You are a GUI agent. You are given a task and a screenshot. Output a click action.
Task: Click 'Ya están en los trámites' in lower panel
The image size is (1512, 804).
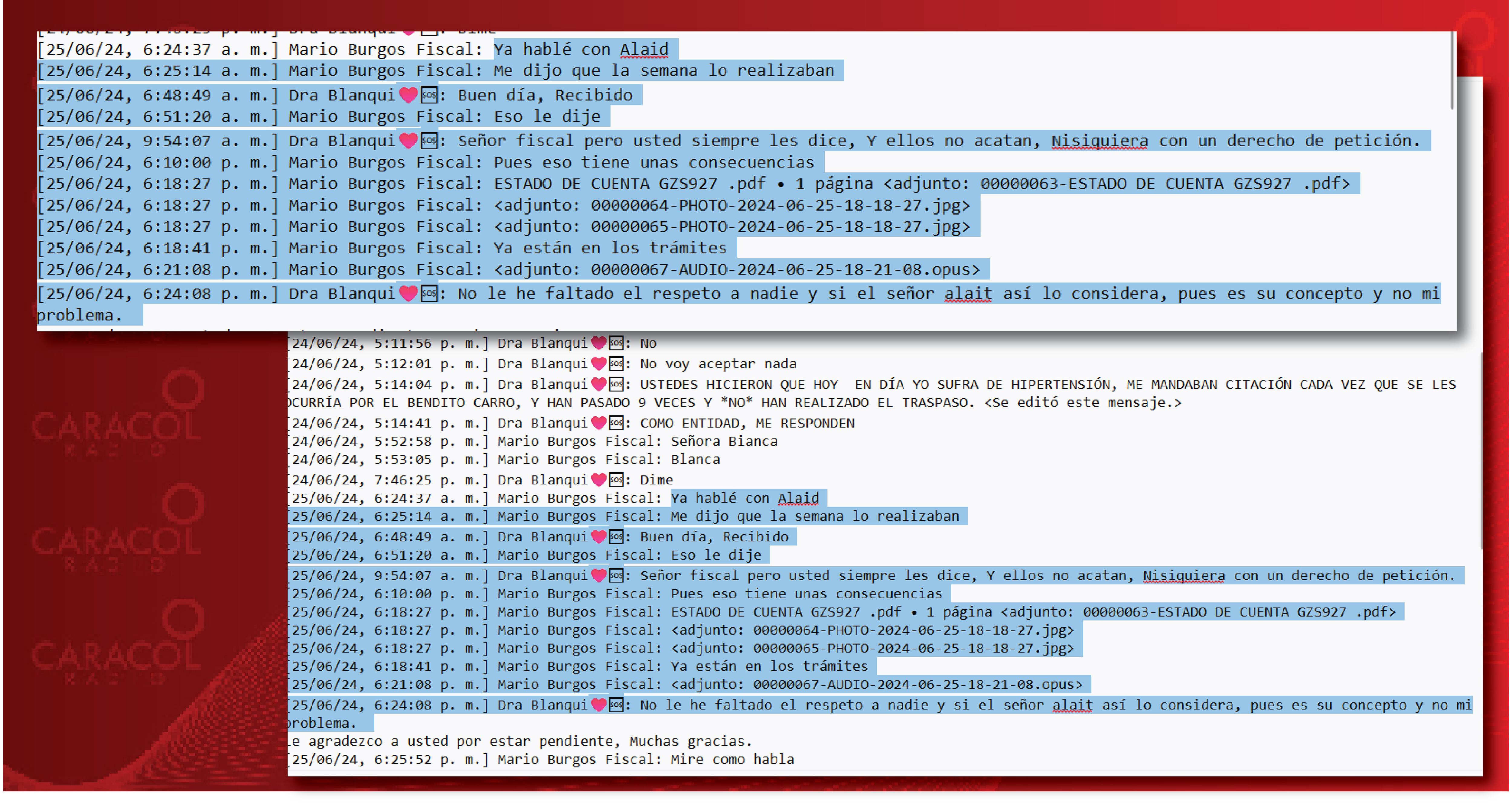coord(769,666)
